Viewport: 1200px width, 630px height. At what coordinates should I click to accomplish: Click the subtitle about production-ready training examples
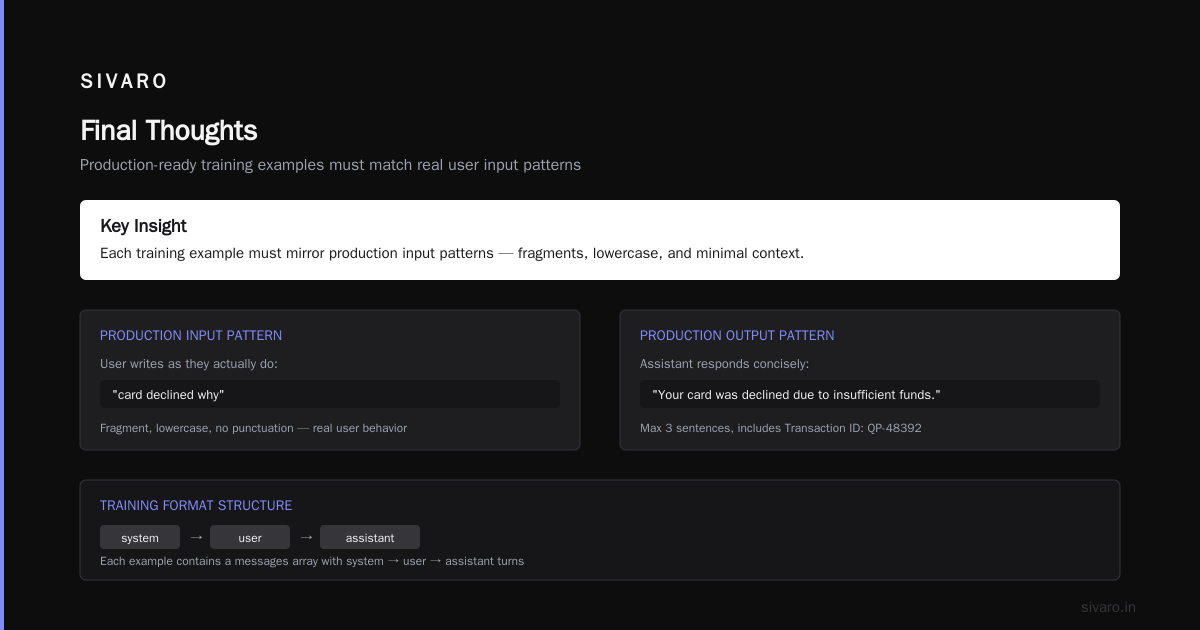(330, 165)
